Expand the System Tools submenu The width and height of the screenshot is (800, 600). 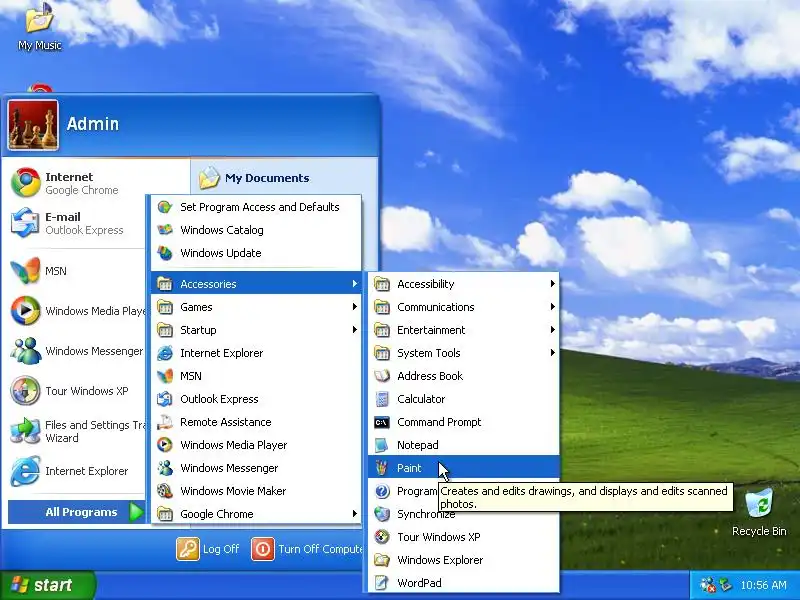click(464, 353)
